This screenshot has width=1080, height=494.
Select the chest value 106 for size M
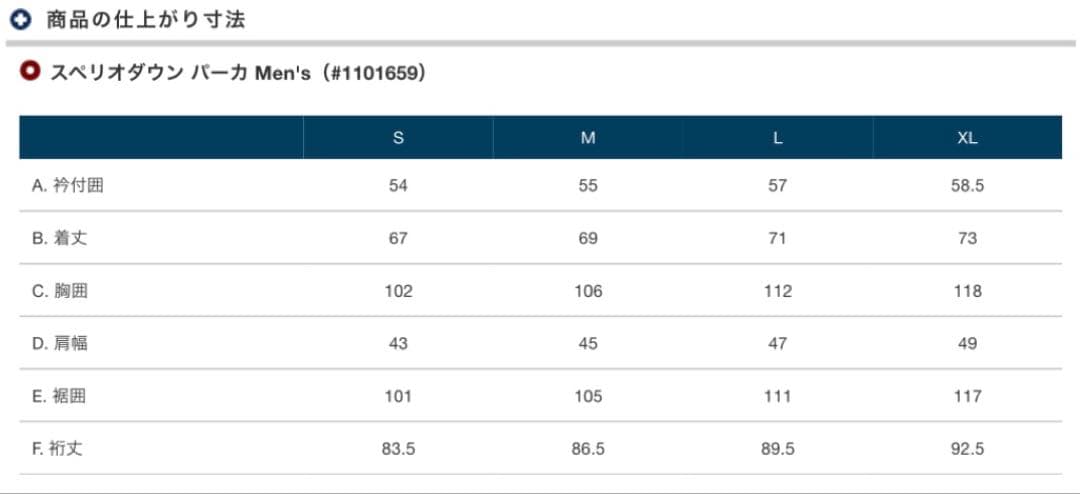[588, 291]
